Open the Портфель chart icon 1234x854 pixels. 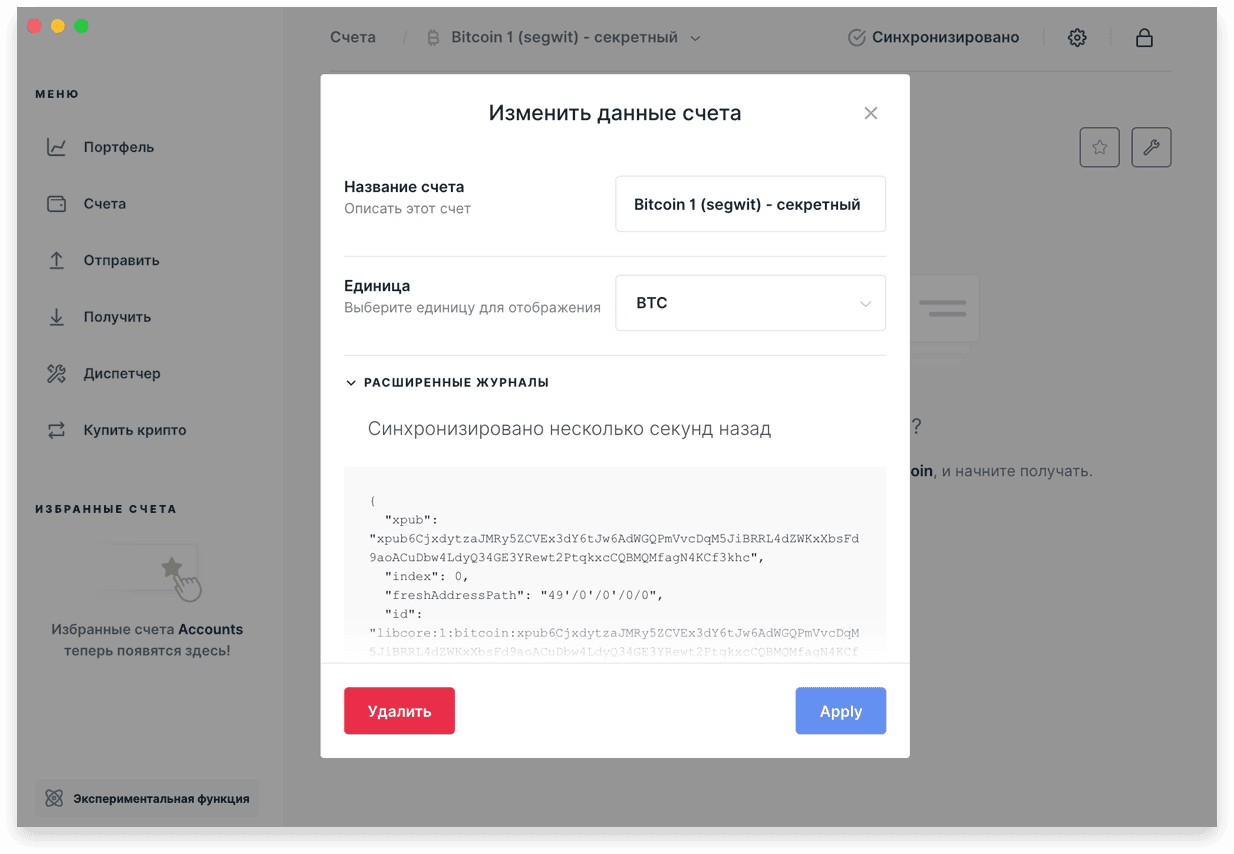[56, 147]
